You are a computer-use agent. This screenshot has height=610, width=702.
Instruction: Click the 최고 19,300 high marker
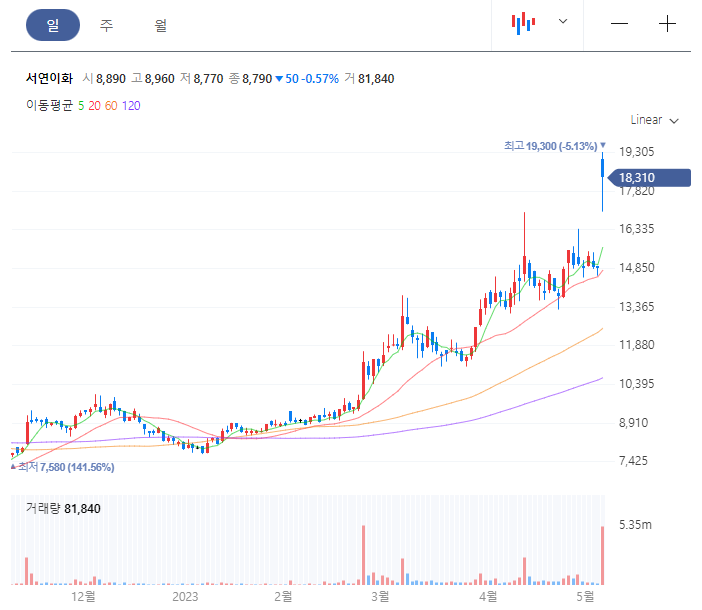pos(555,146)
